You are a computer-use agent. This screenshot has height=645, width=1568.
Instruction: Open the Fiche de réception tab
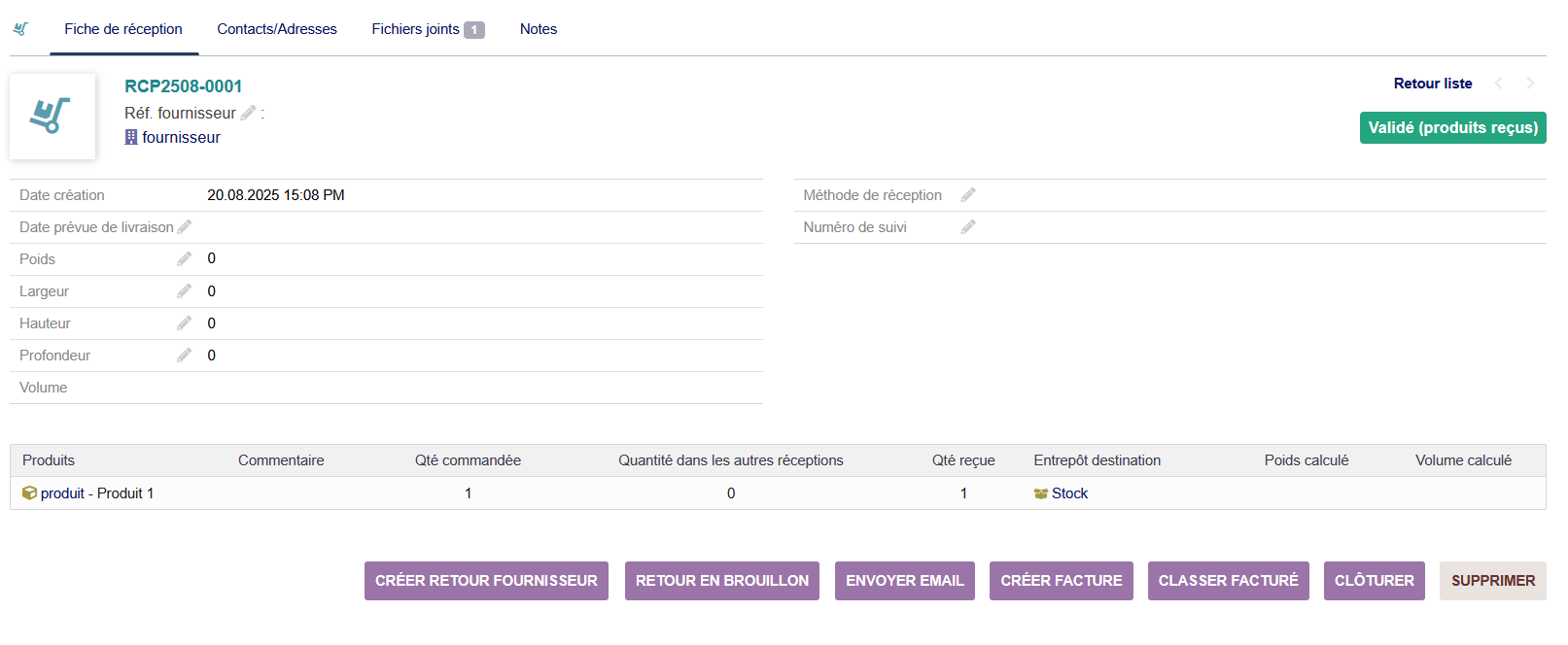[123, 29]
